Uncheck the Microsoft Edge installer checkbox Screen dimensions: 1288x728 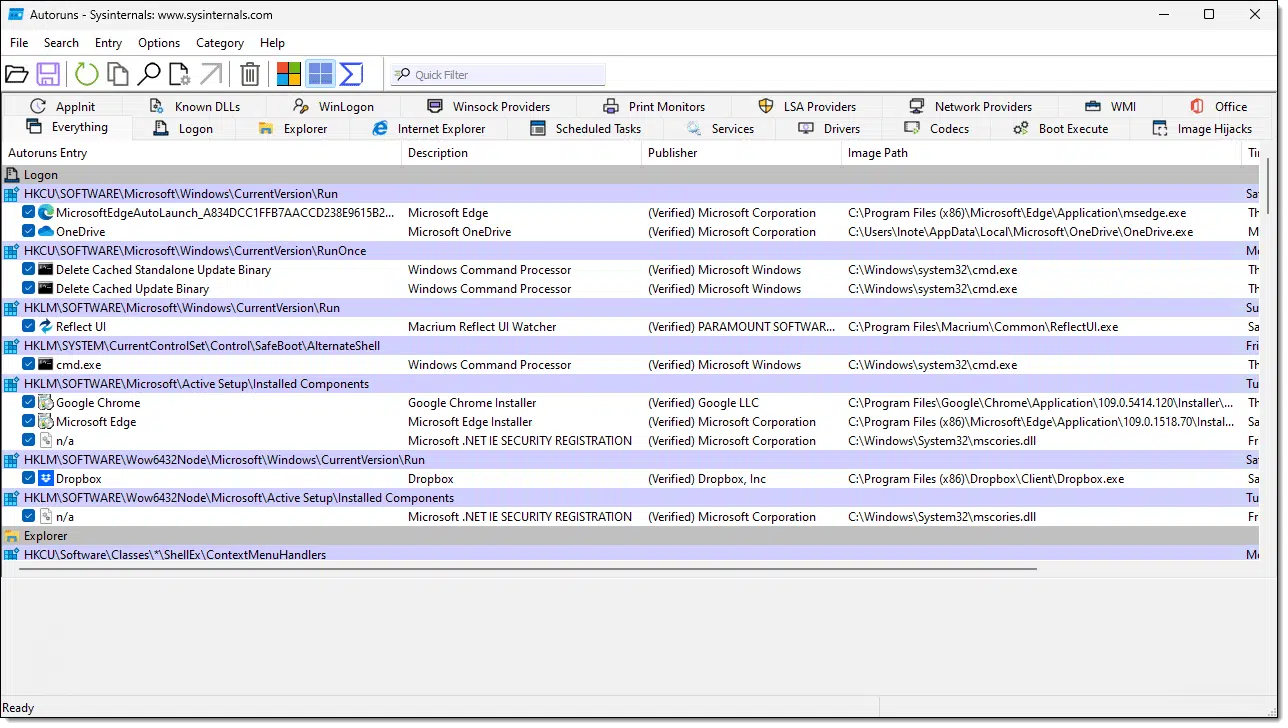click(x=29, y=421)
